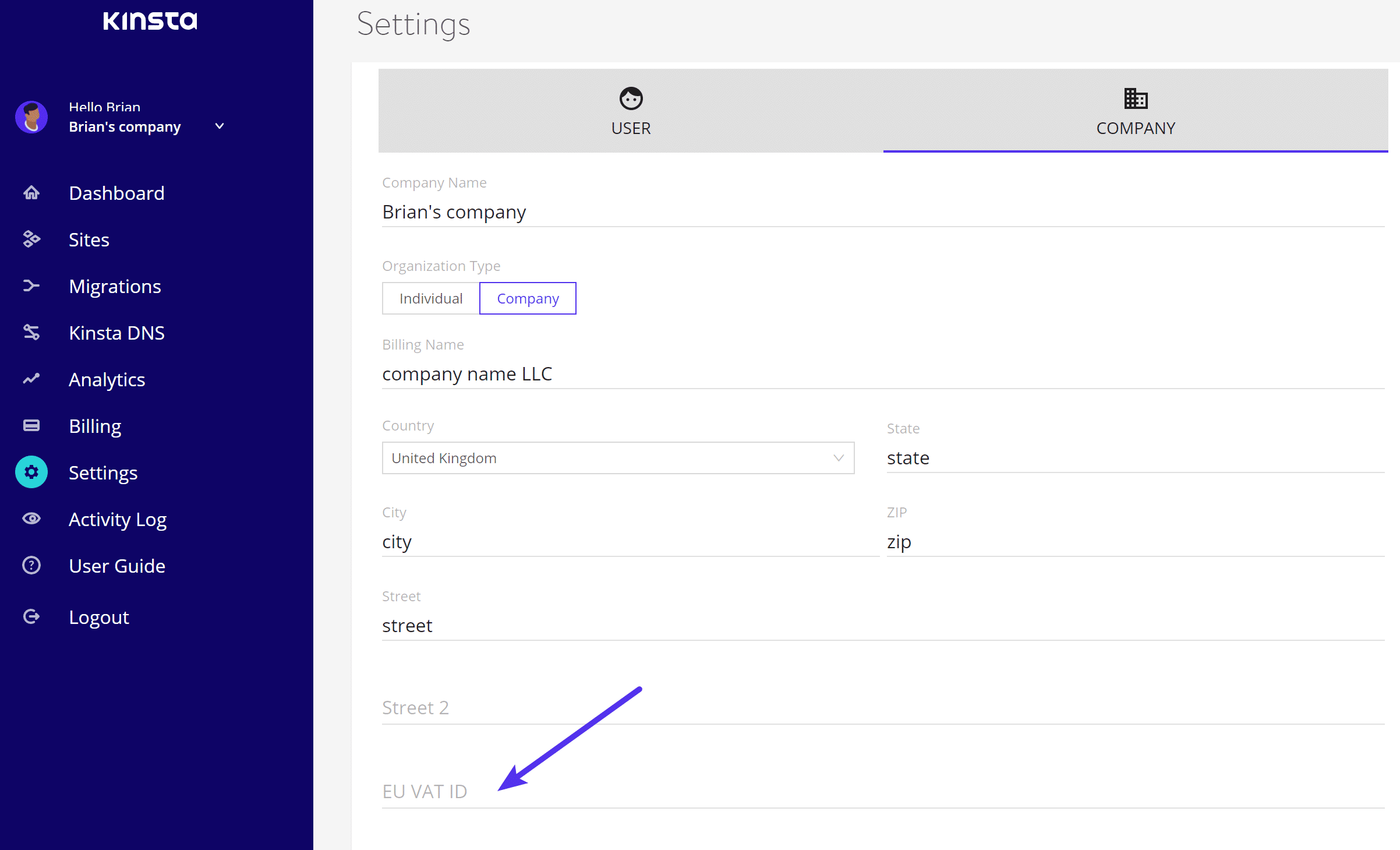
Task: Click into the ZIP field
Action: pos(1136,542)
